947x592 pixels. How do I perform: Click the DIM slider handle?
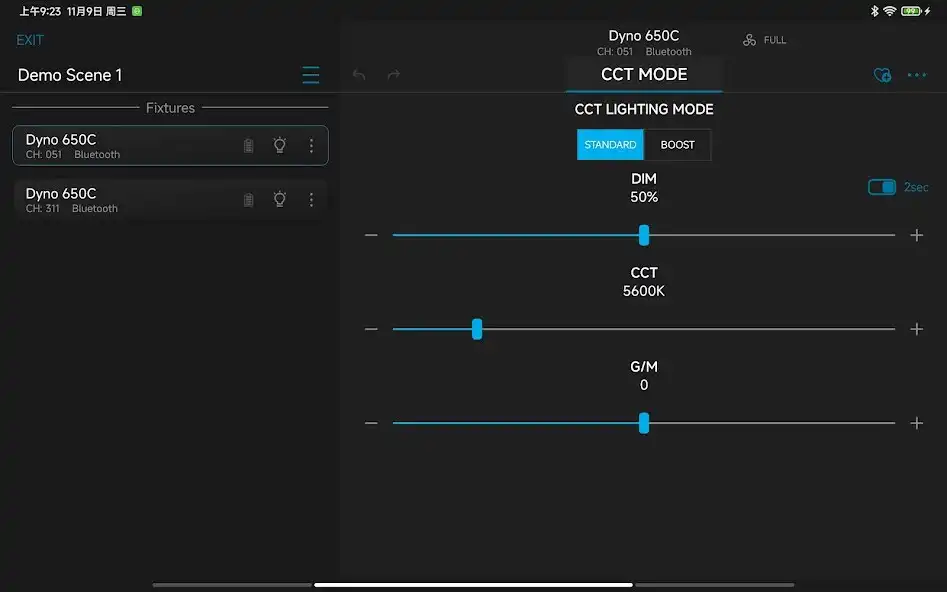[644, 235]
